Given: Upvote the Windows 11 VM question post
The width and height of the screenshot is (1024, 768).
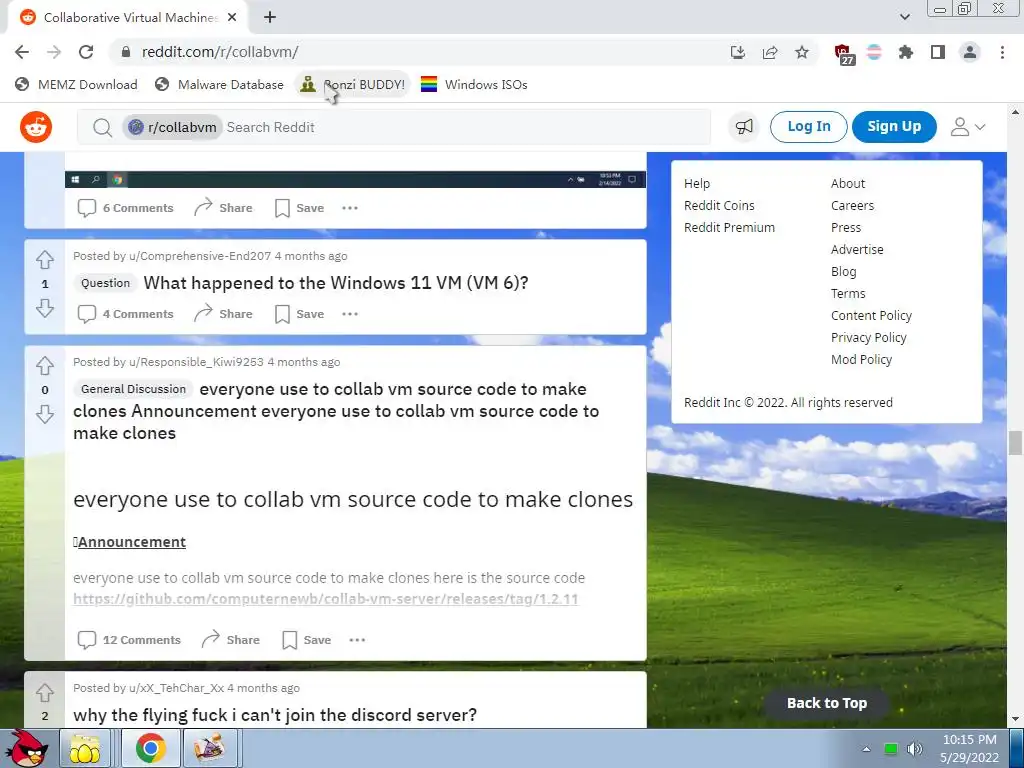Looking at the screenshot, I should 44,260.
